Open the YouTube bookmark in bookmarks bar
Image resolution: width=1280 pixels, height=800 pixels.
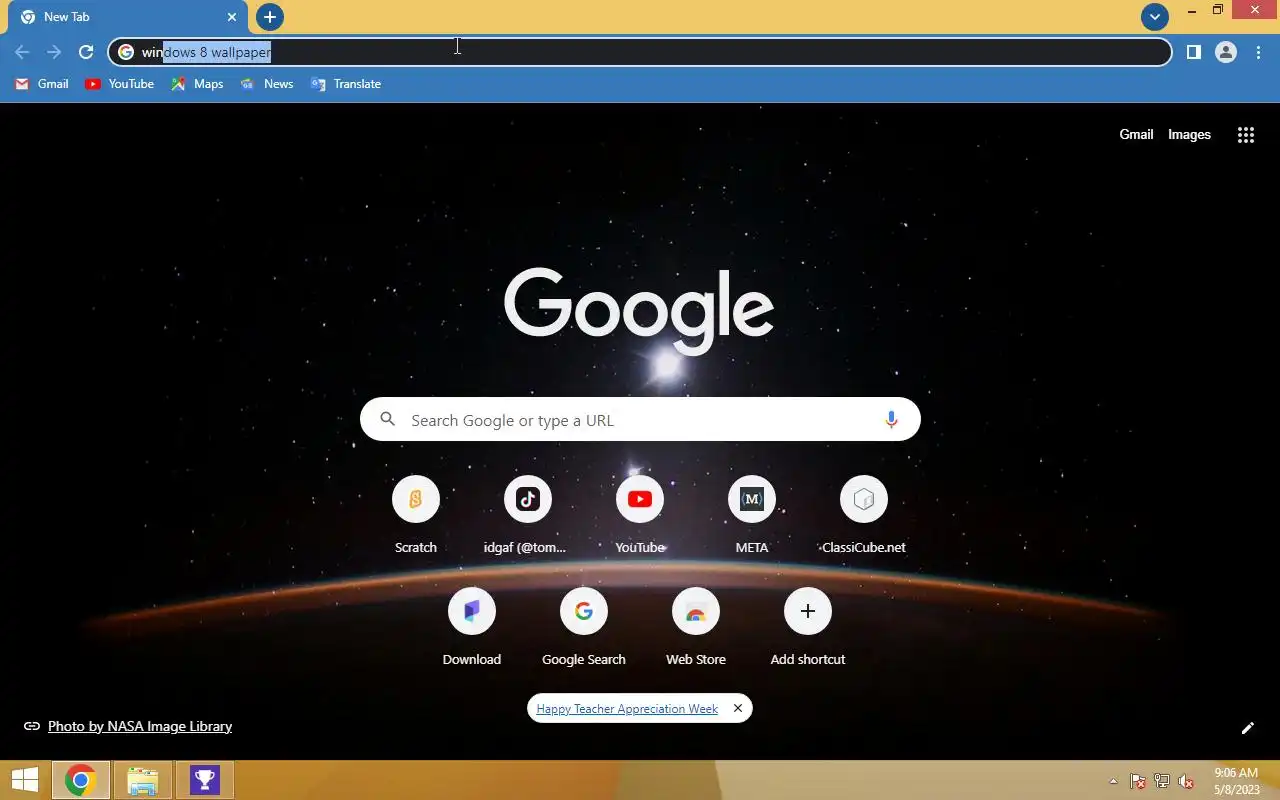120,84
